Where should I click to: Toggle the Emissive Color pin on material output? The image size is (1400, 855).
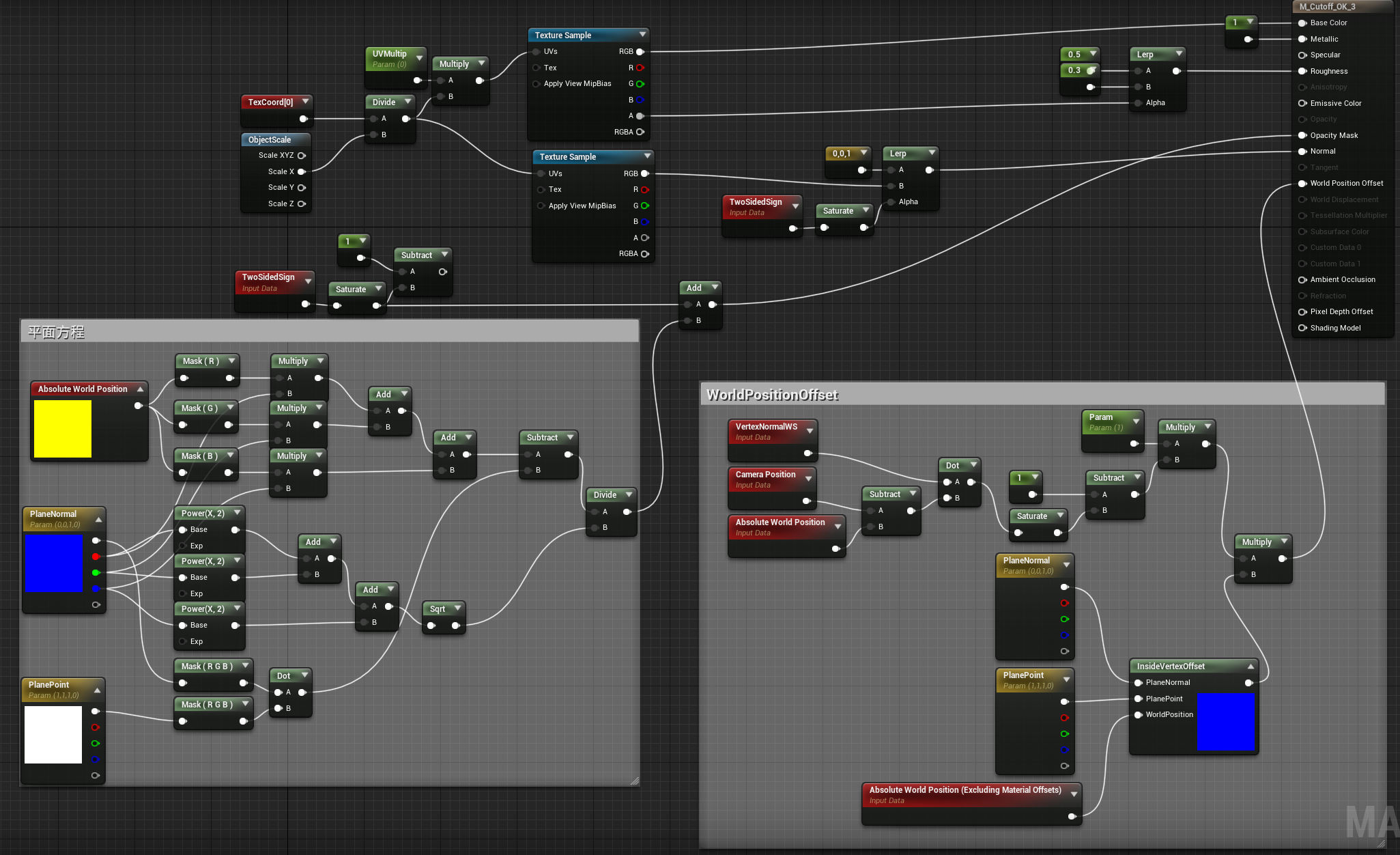point(1302,104)
